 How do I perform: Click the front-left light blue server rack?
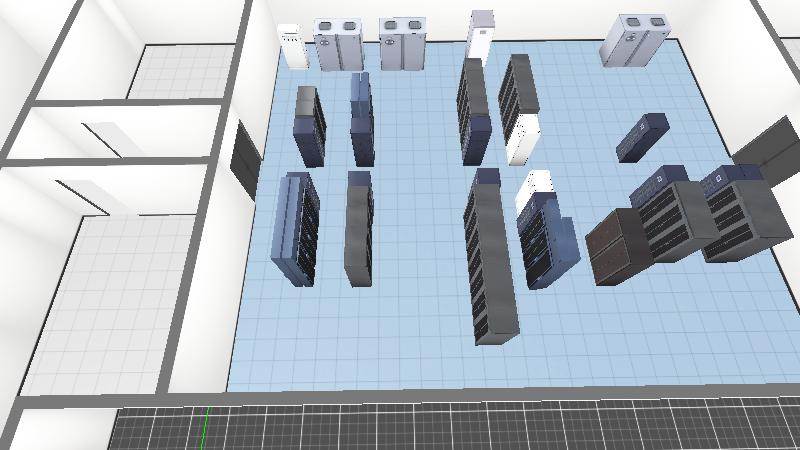[x=297, y=228]
